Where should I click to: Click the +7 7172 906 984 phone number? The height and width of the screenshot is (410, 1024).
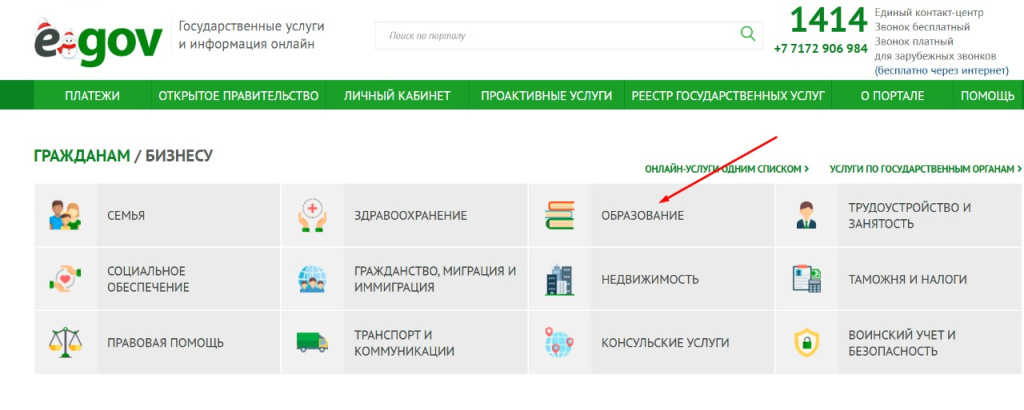coord(821,49)
